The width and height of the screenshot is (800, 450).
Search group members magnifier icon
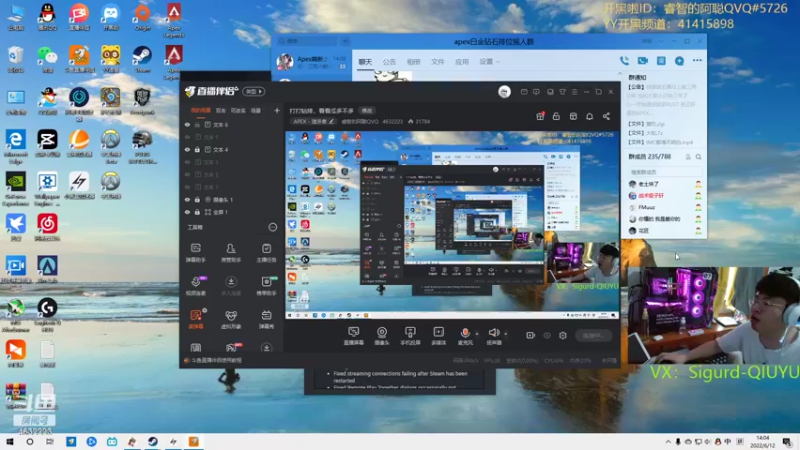pyautogui.click(x=698, y=157)
